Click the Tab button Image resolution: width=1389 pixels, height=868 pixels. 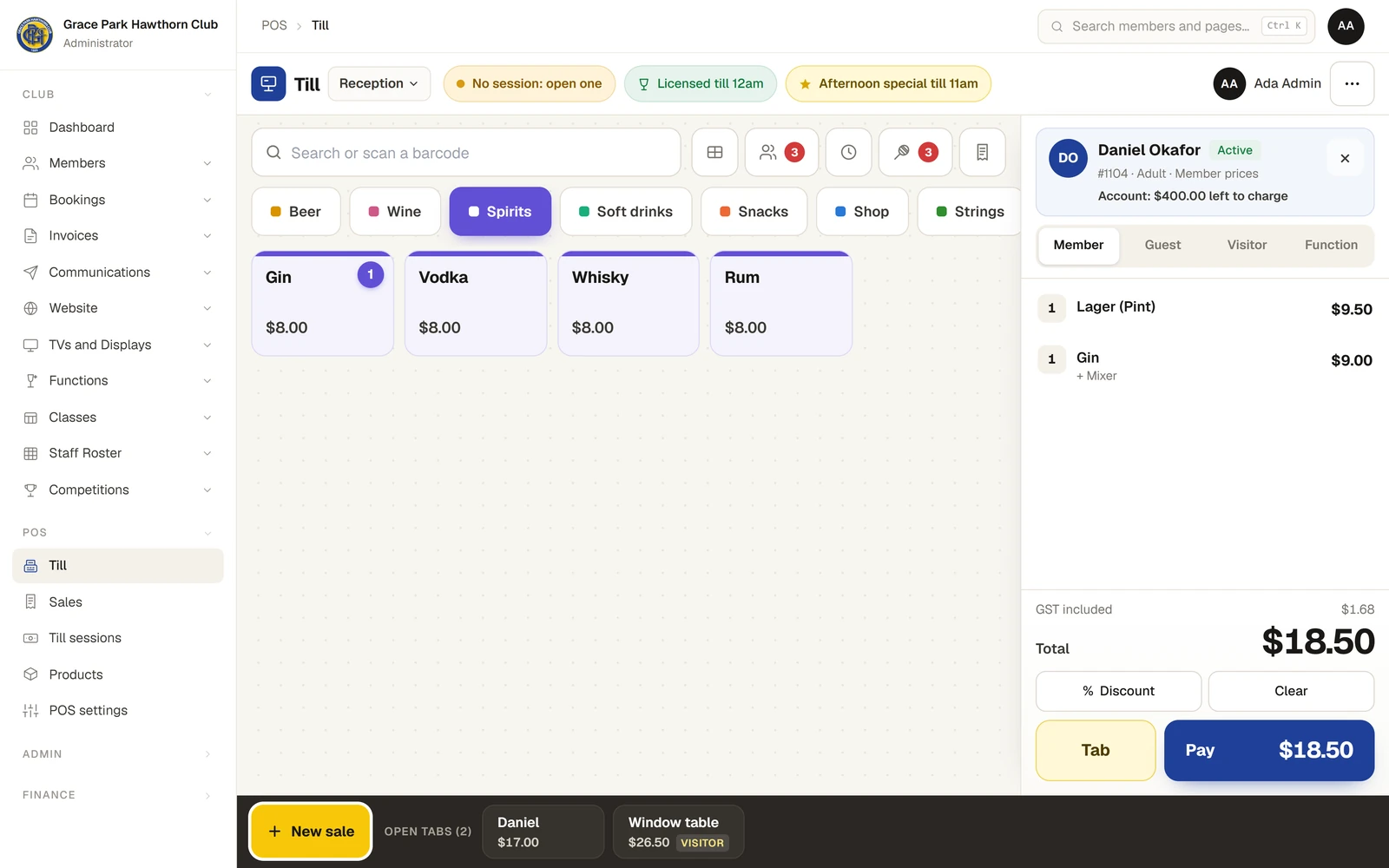click(1096, 751)
